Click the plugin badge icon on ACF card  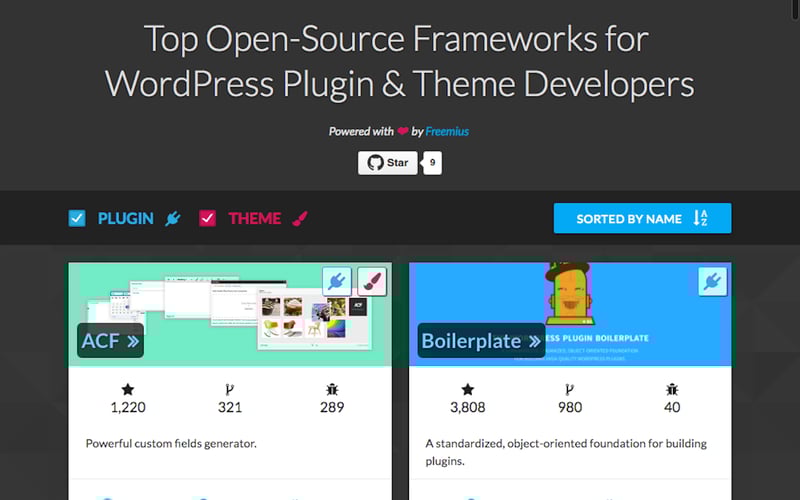[x=337, y=281]
